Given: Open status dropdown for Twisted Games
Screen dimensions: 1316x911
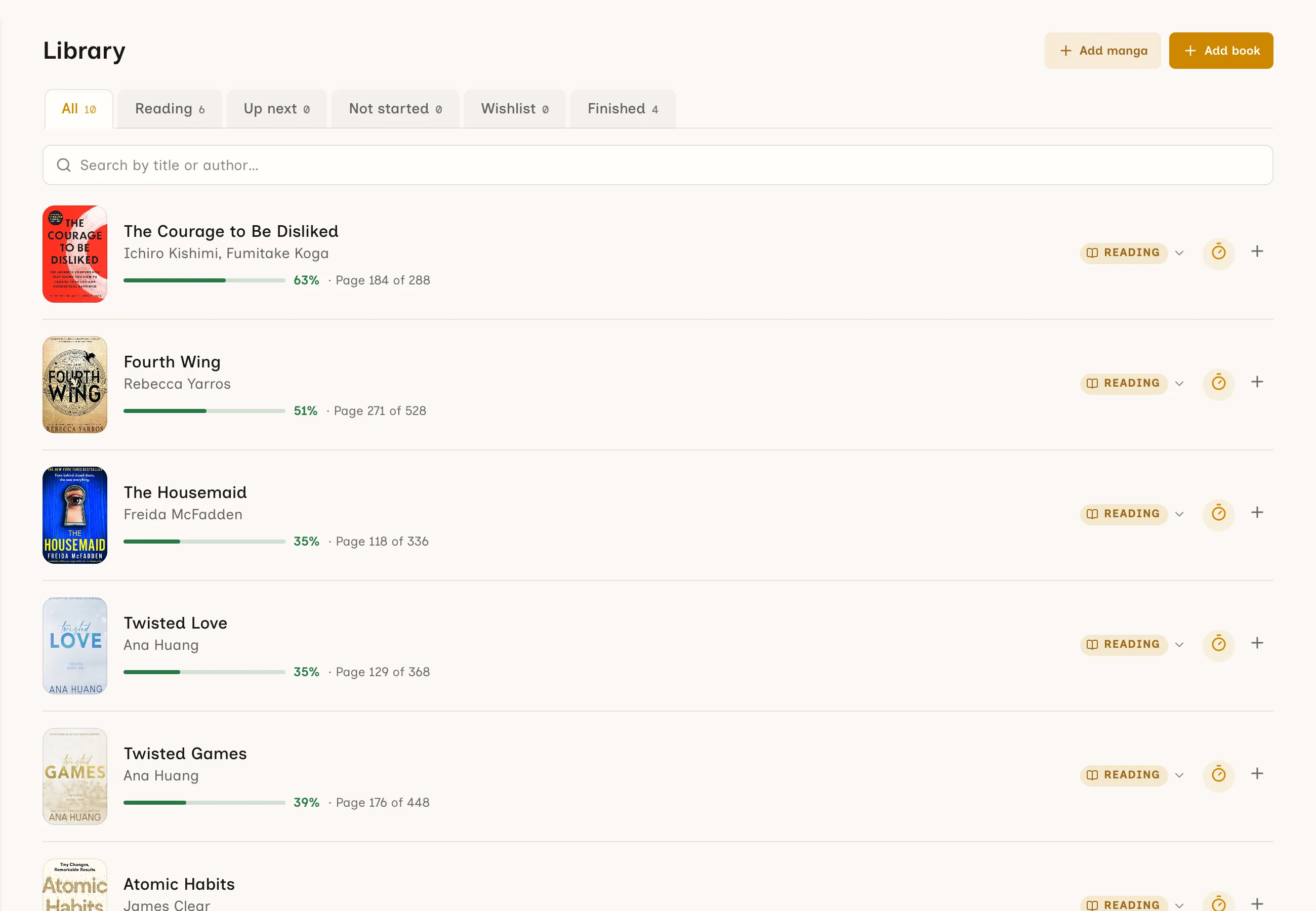Looking at the screenshot, I should (1132, 775).
